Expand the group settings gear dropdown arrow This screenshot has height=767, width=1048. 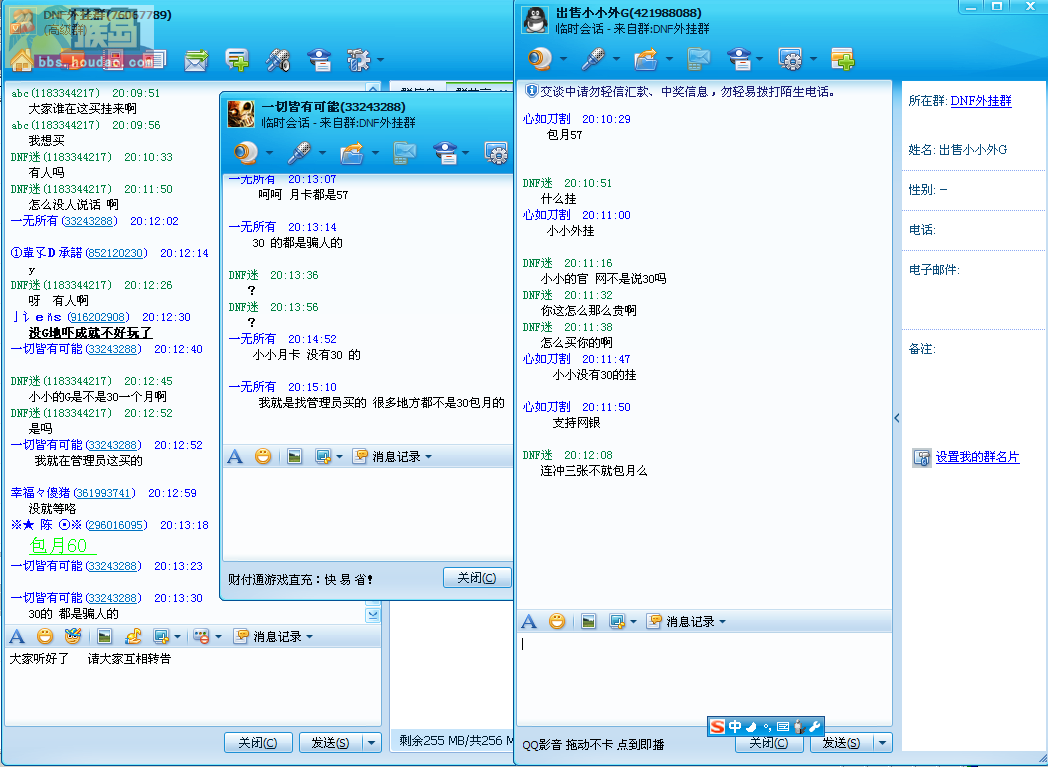click(x=380, y=60)
